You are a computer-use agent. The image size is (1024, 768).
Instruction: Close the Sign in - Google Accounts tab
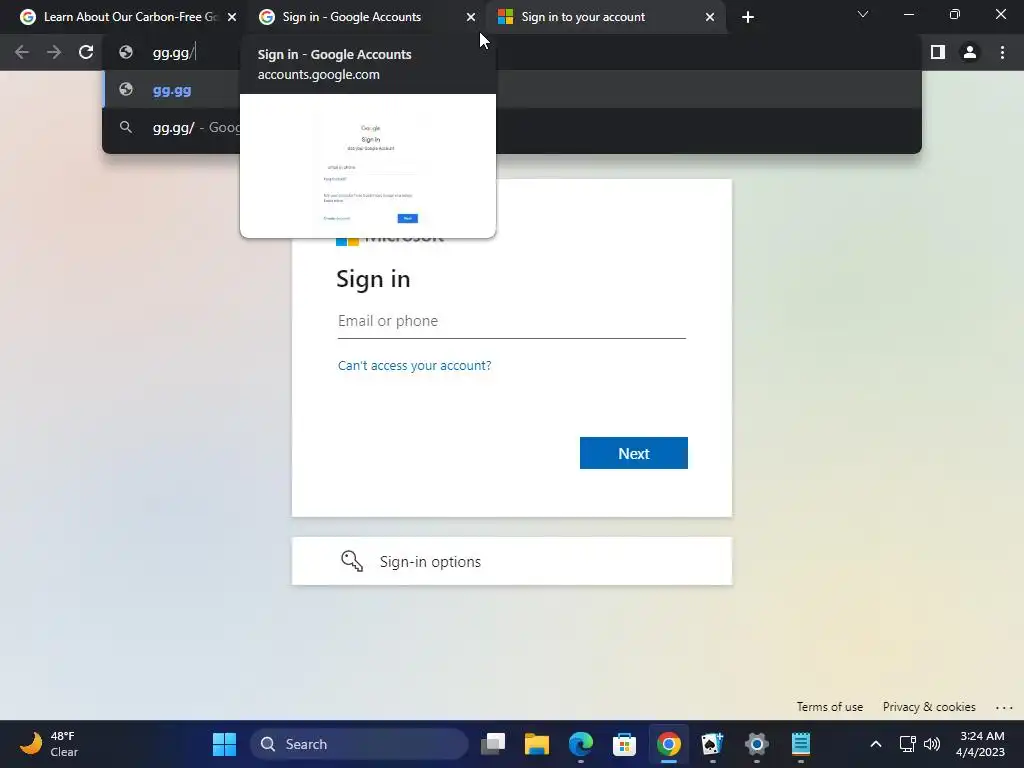pos(471,17)
